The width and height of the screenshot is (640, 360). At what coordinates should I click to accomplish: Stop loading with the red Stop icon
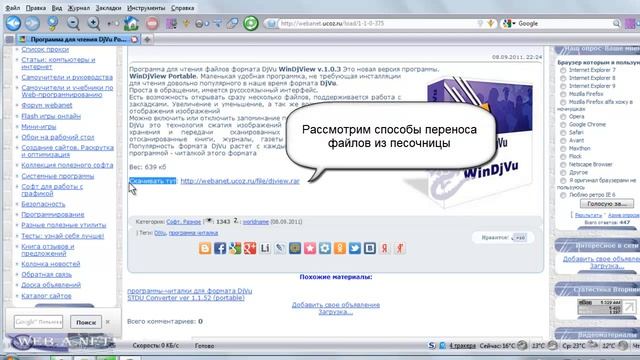coord(152,23)
